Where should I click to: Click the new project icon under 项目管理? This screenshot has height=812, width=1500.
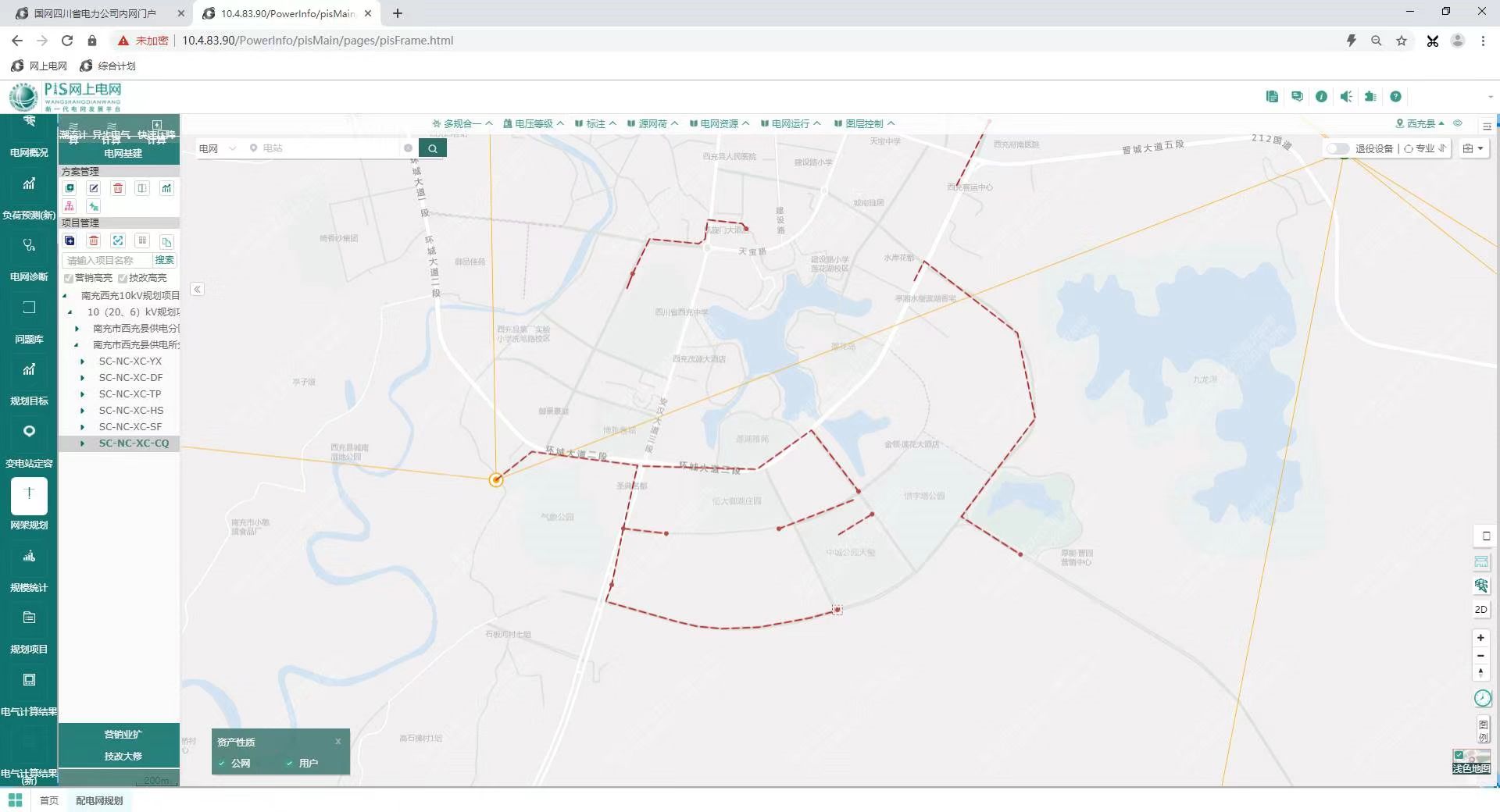[x=70, y=240]
